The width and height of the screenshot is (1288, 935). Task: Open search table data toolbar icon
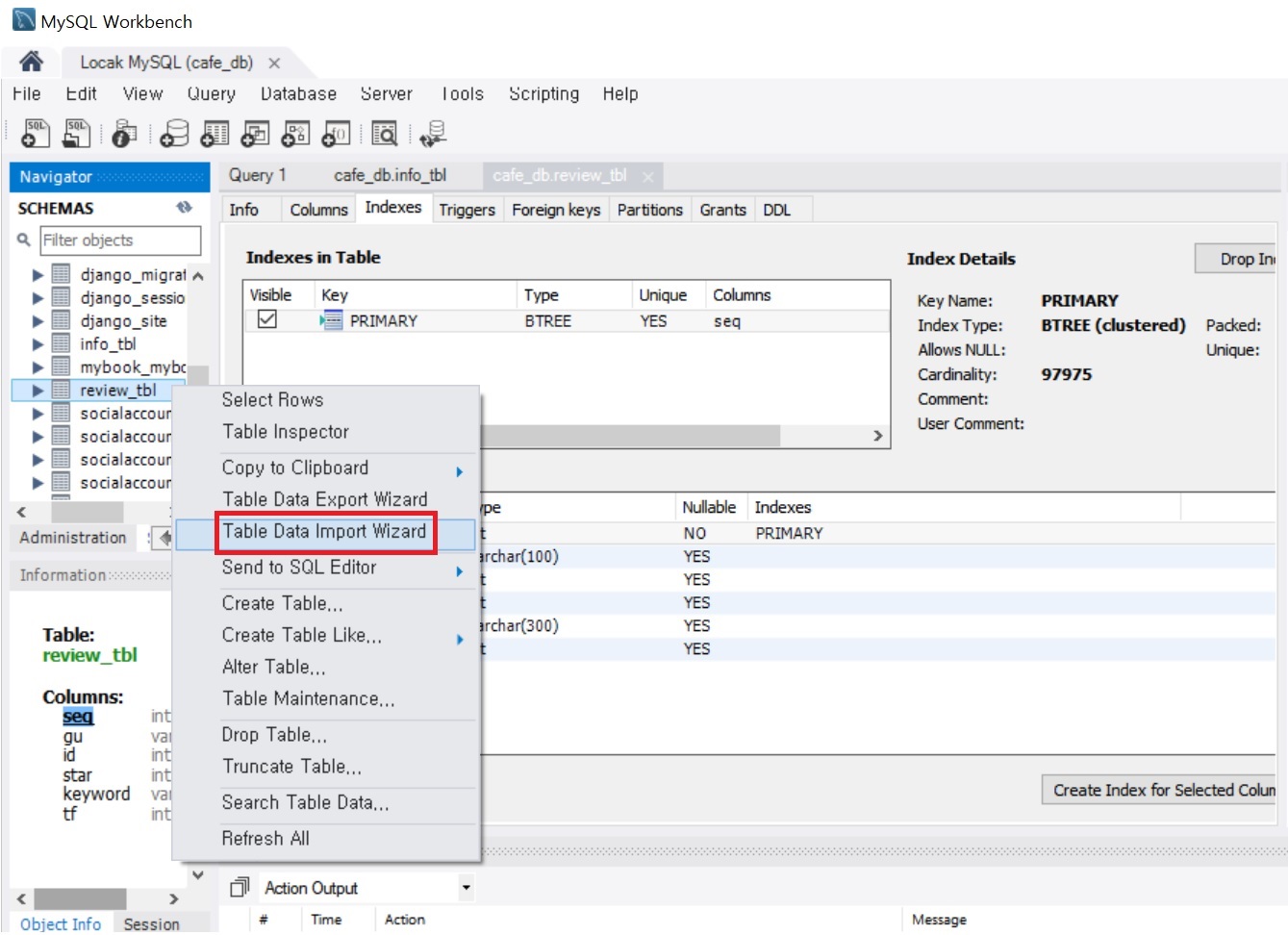385,134
